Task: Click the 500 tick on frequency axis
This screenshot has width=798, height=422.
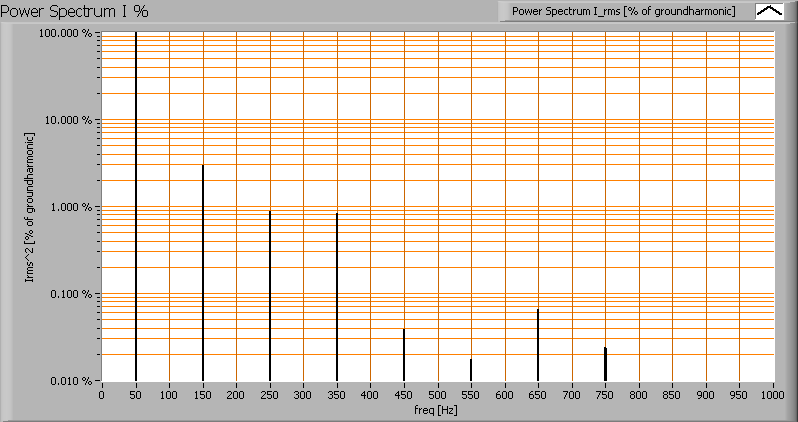Action: 437,394
